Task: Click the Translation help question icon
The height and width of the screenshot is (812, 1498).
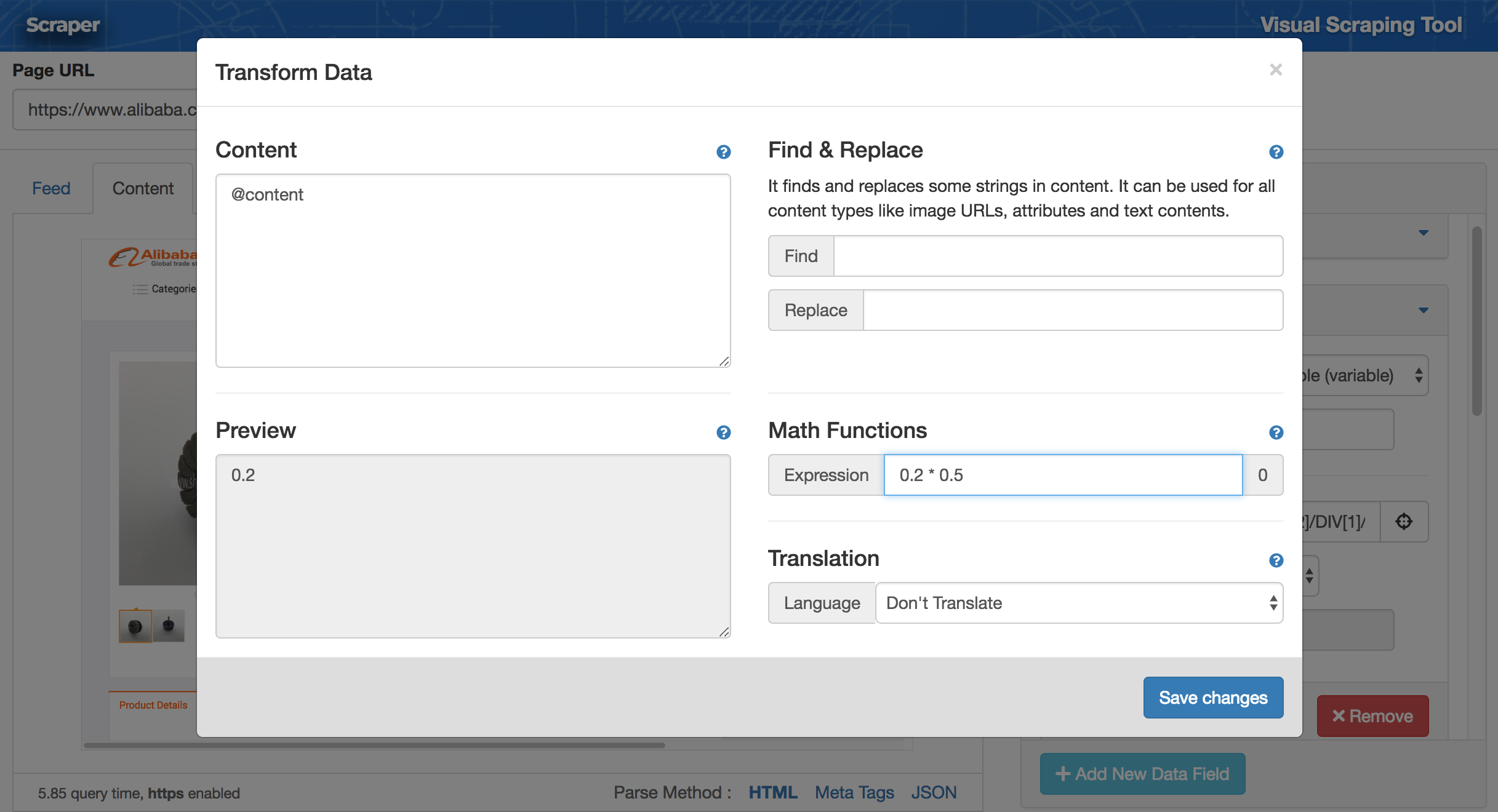Action: (x=1276, y=560)
